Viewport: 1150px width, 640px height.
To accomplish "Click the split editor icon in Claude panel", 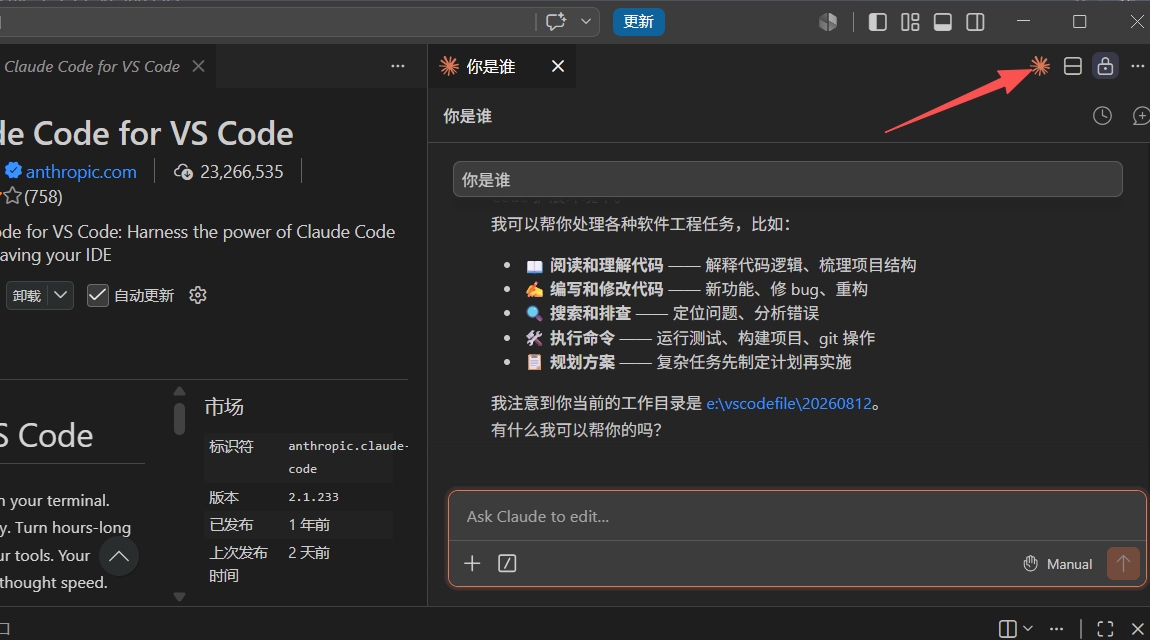I will [1072, 66].
